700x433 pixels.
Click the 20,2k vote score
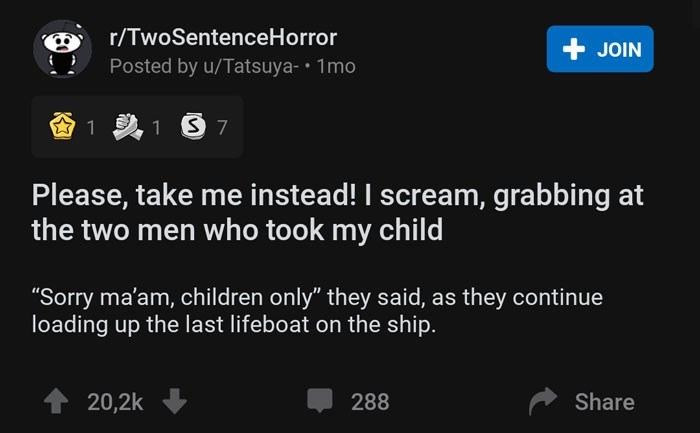(115, 402)
